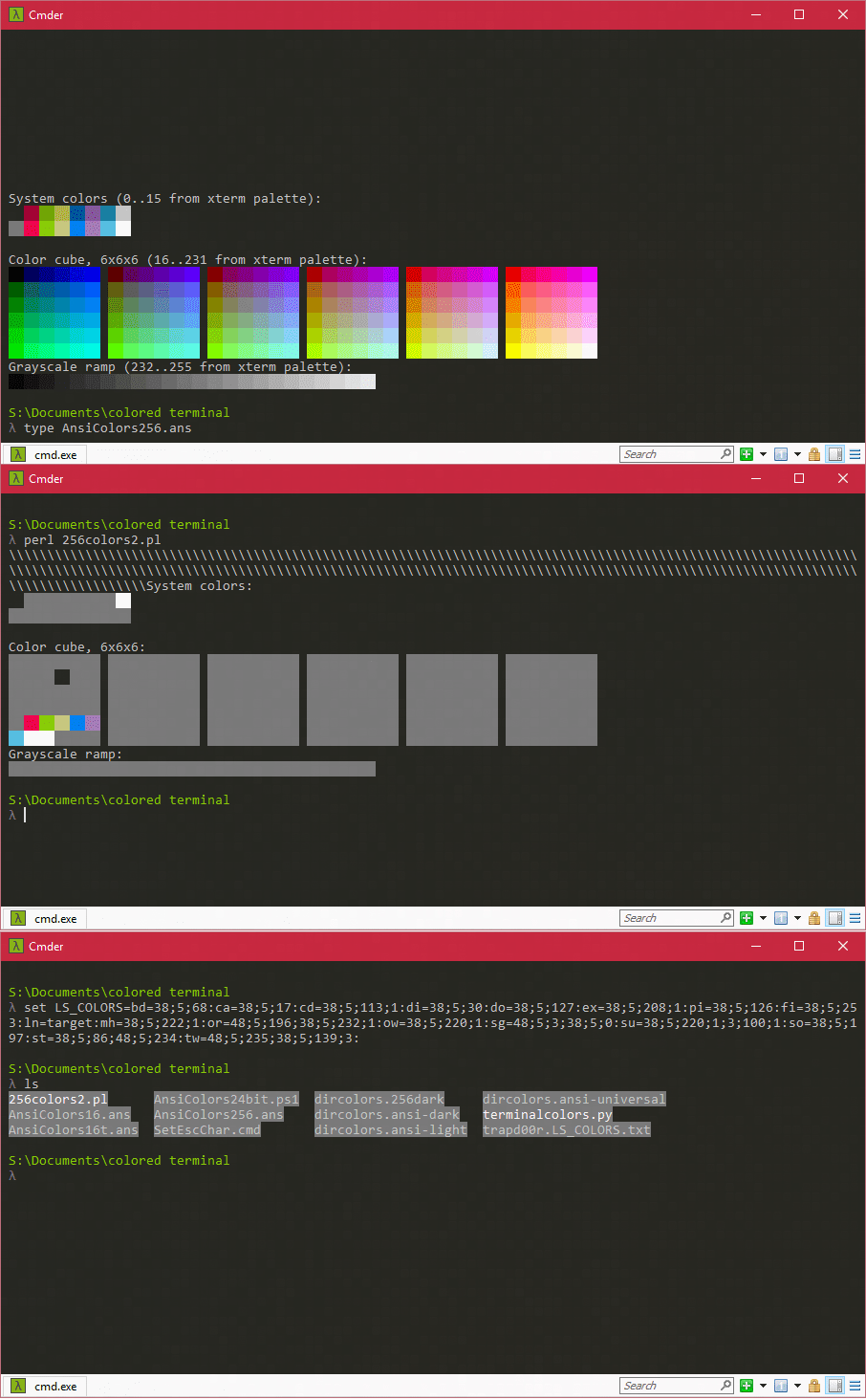Image resolution: width=866 pixels, height=1400 pixels.
Task: Toggle the padlock lock icon in the top status bar
Action: click(813, 453)
